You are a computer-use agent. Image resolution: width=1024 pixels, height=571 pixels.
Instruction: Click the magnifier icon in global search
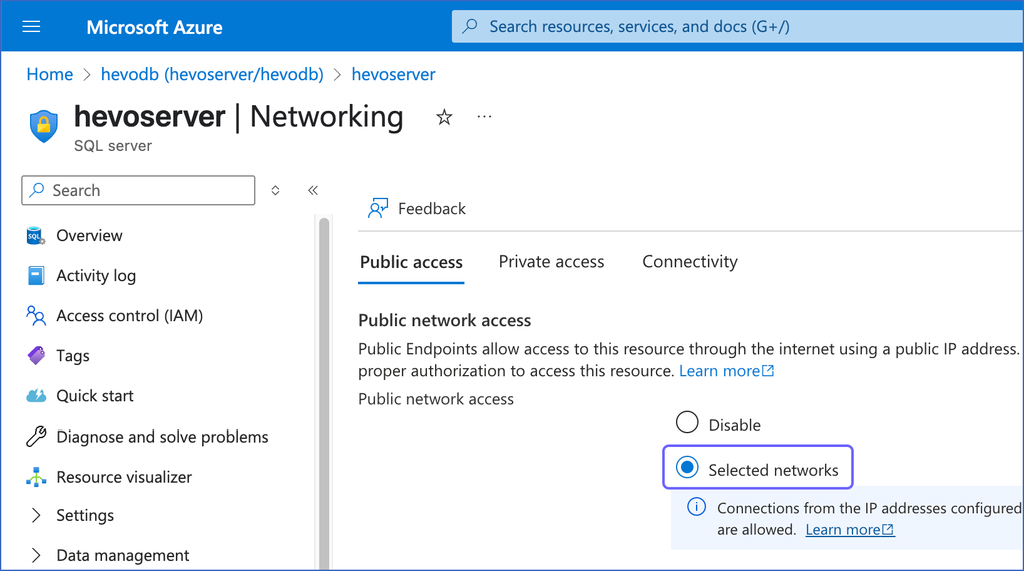point(470,27)
